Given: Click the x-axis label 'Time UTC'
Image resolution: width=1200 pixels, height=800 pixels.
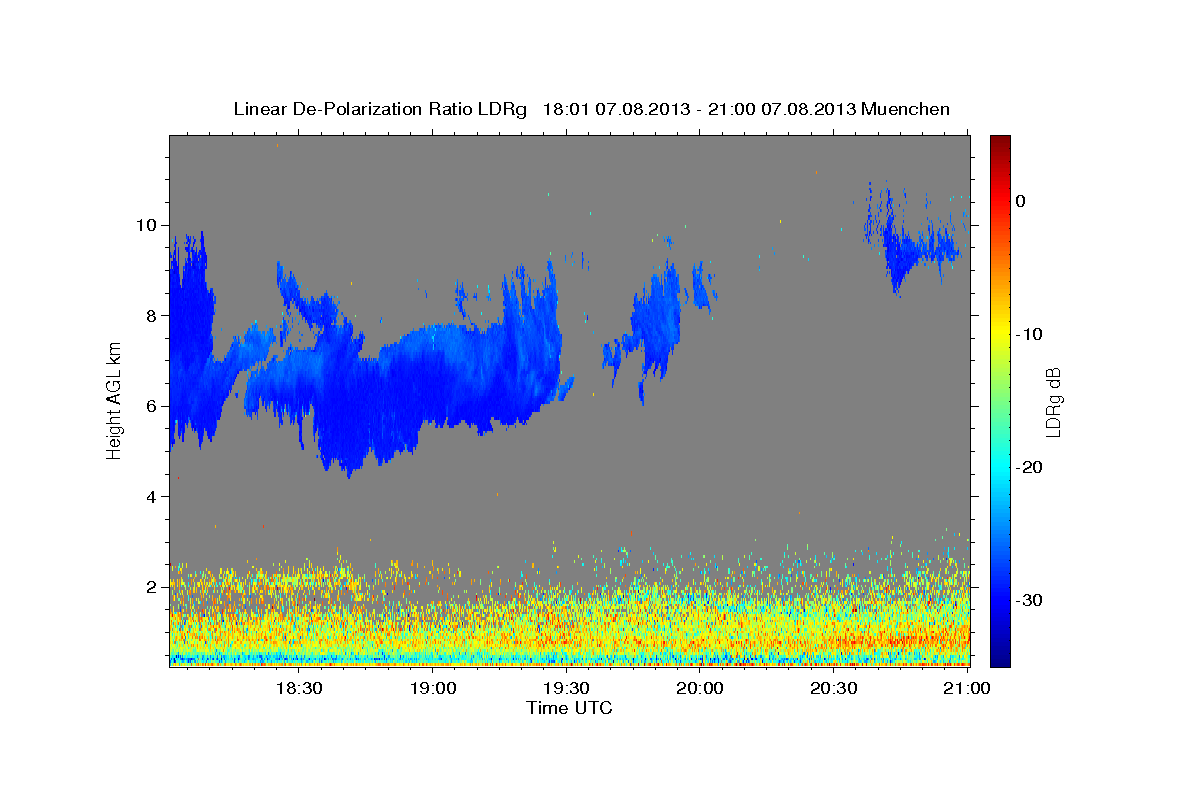Looking at the screenshot, I should coord(569,708).
